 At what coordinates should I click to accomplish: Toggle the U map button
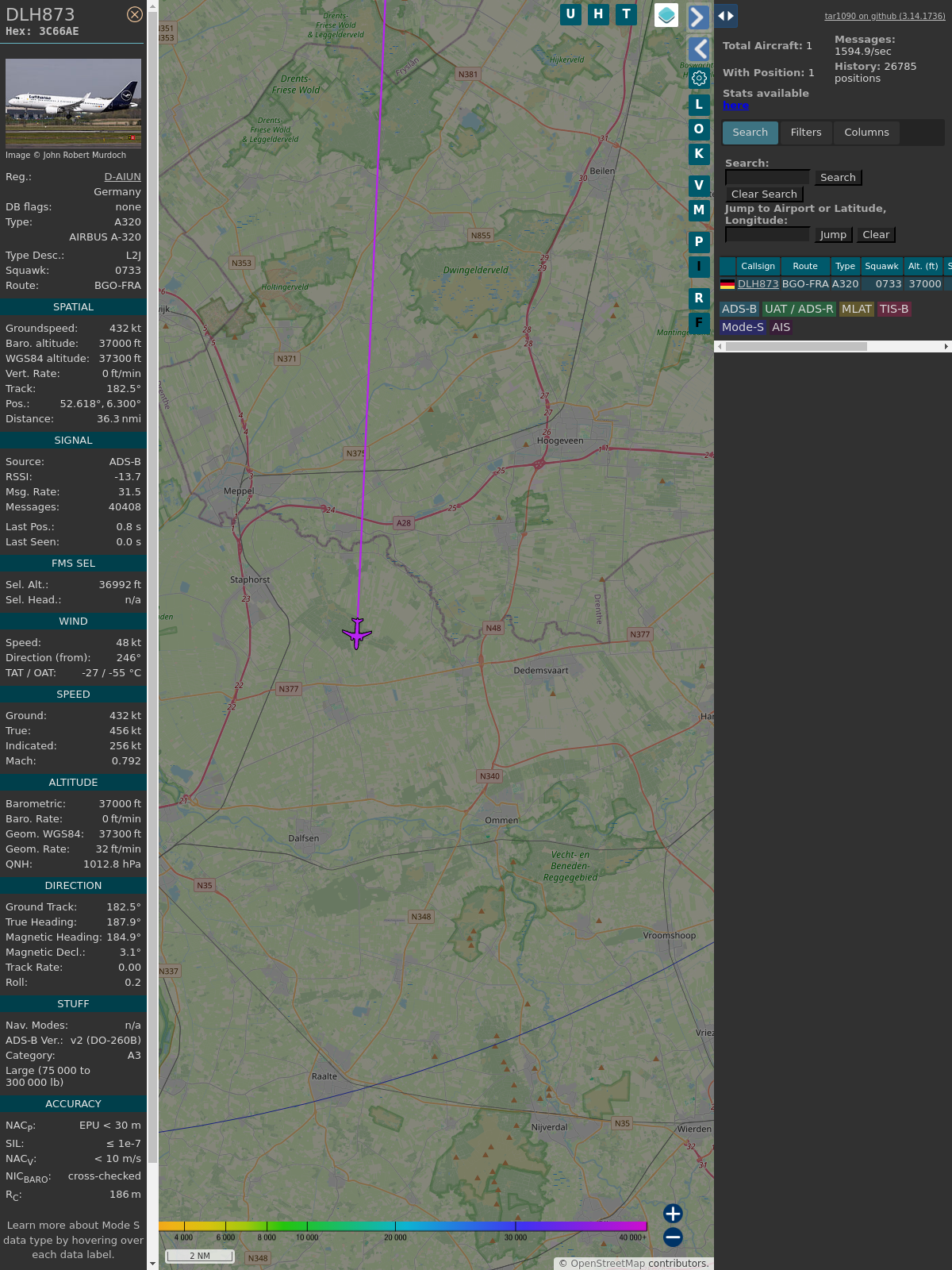click(570, 14)
